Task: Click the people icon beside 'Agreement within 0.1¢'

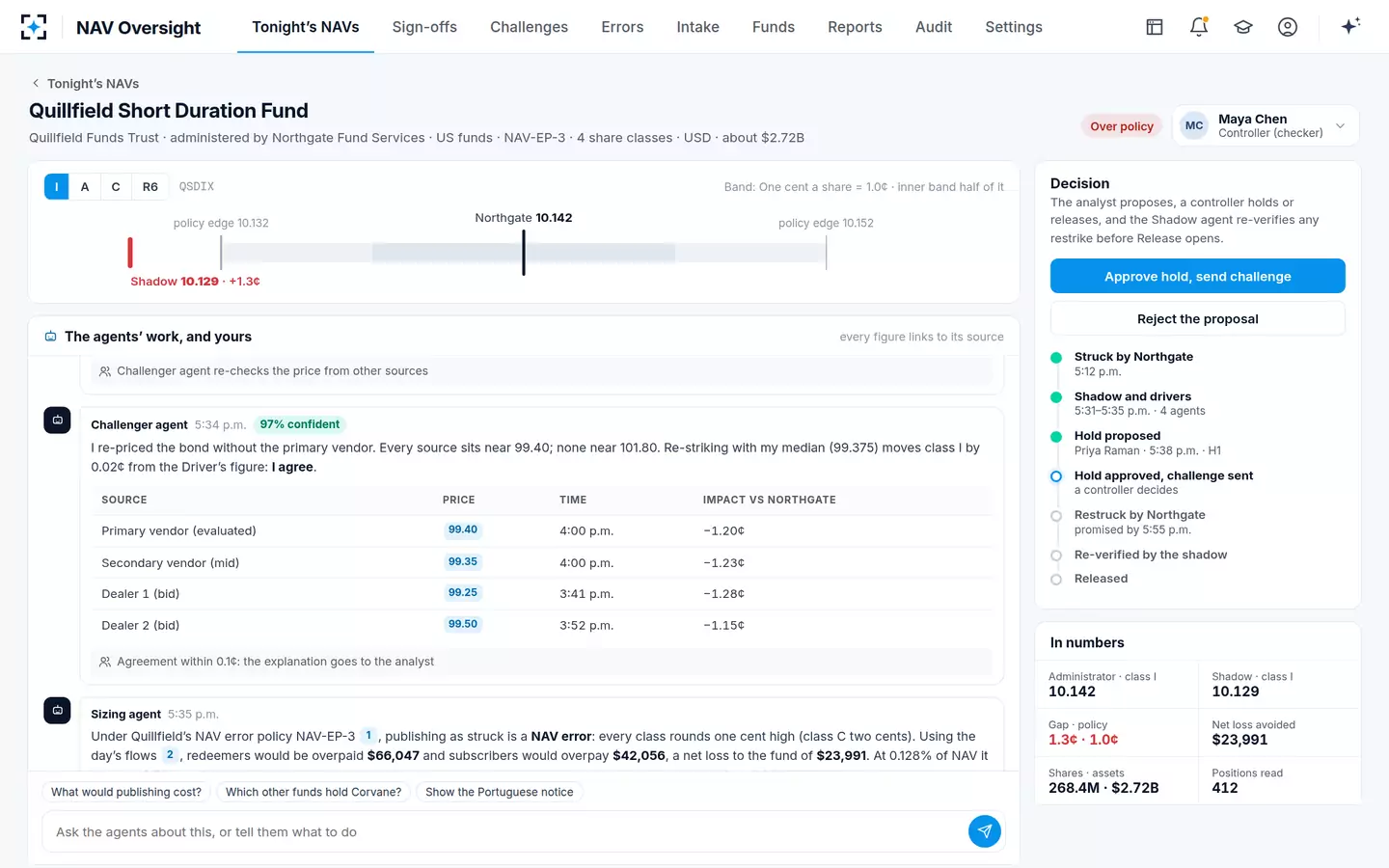Action: pos(105,662)
